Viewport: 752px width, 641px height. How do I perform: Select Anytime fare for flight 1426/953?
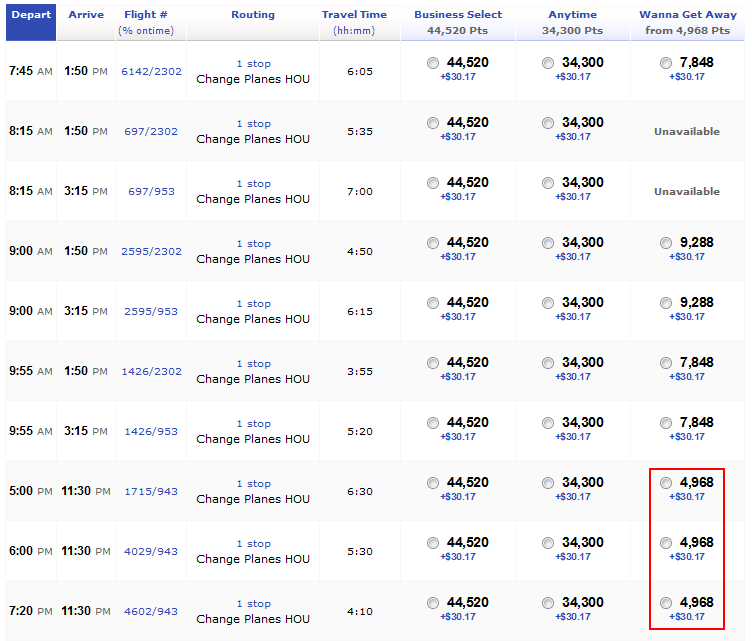click(x=548, y=423)
